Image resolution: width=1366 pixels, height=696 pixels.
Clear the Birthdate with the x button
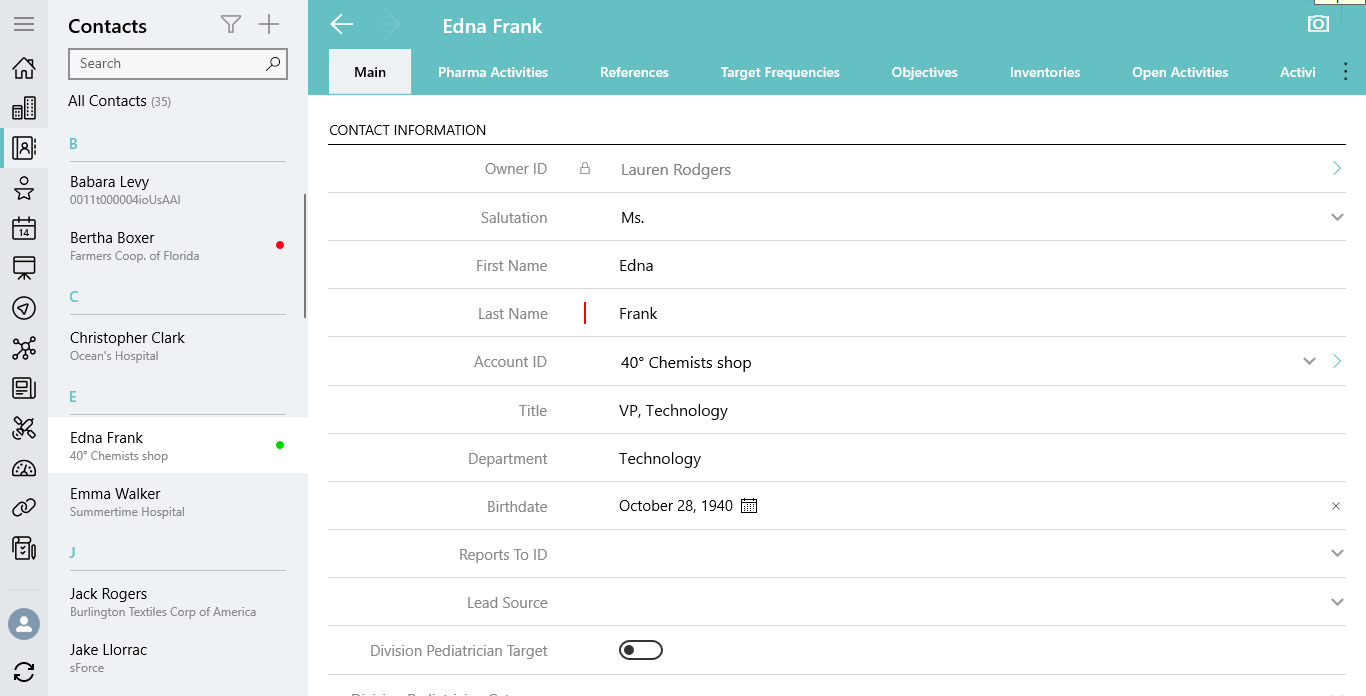click(x=1336, y=506)
